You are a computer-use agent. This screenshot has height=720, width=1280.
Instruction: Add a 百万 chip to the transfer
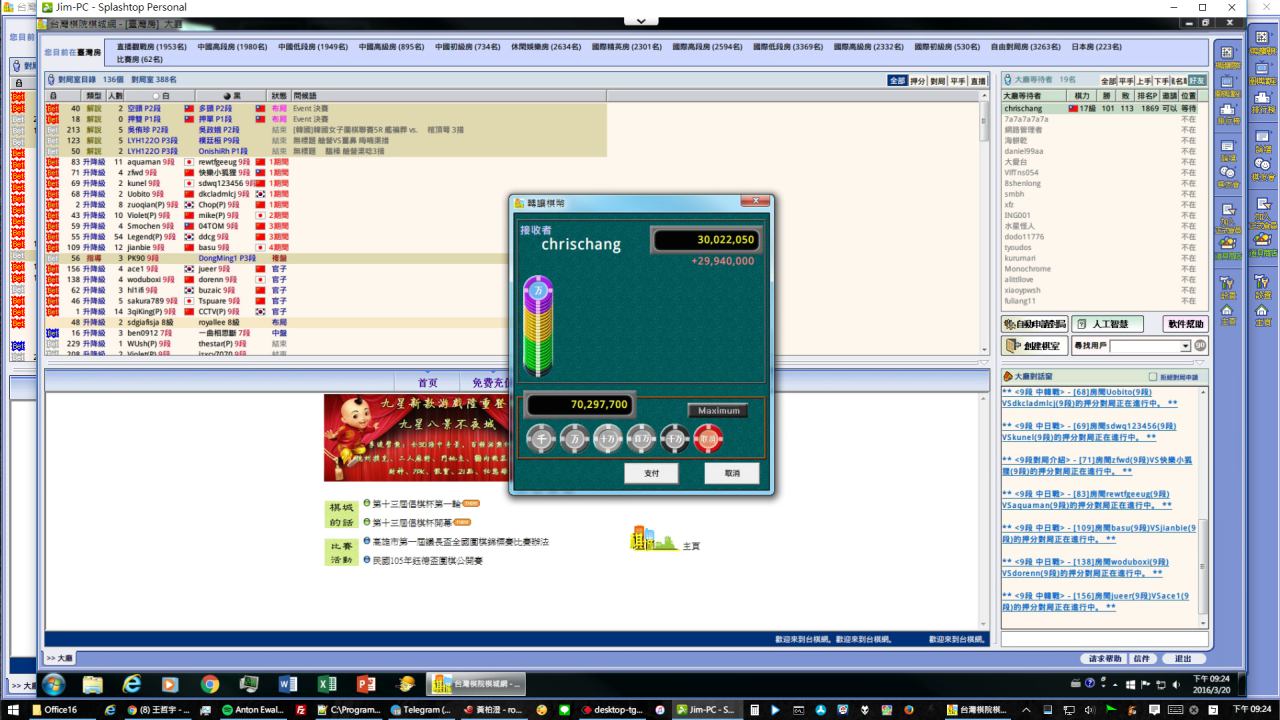641,437
